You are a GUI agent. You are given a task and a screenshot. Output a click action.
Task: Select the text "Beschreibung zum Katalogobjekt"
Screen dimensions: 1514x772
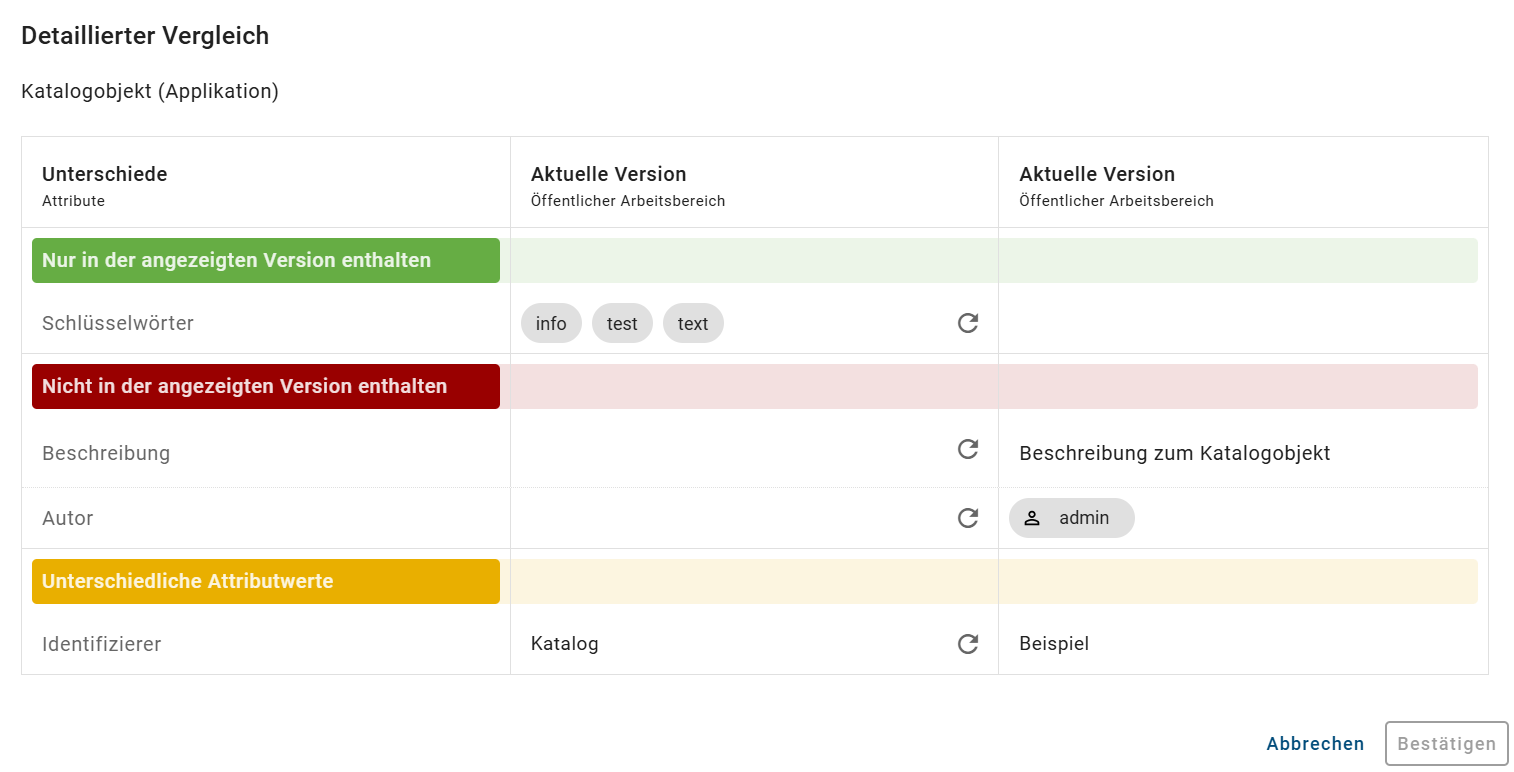click(1174, 453)
